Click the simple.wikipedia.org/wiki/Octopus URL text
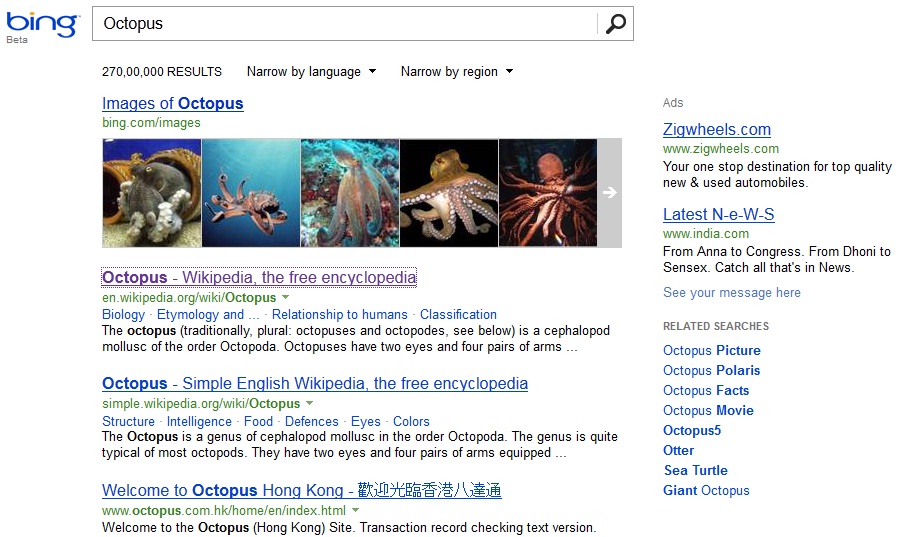 (x=201, y=403)
